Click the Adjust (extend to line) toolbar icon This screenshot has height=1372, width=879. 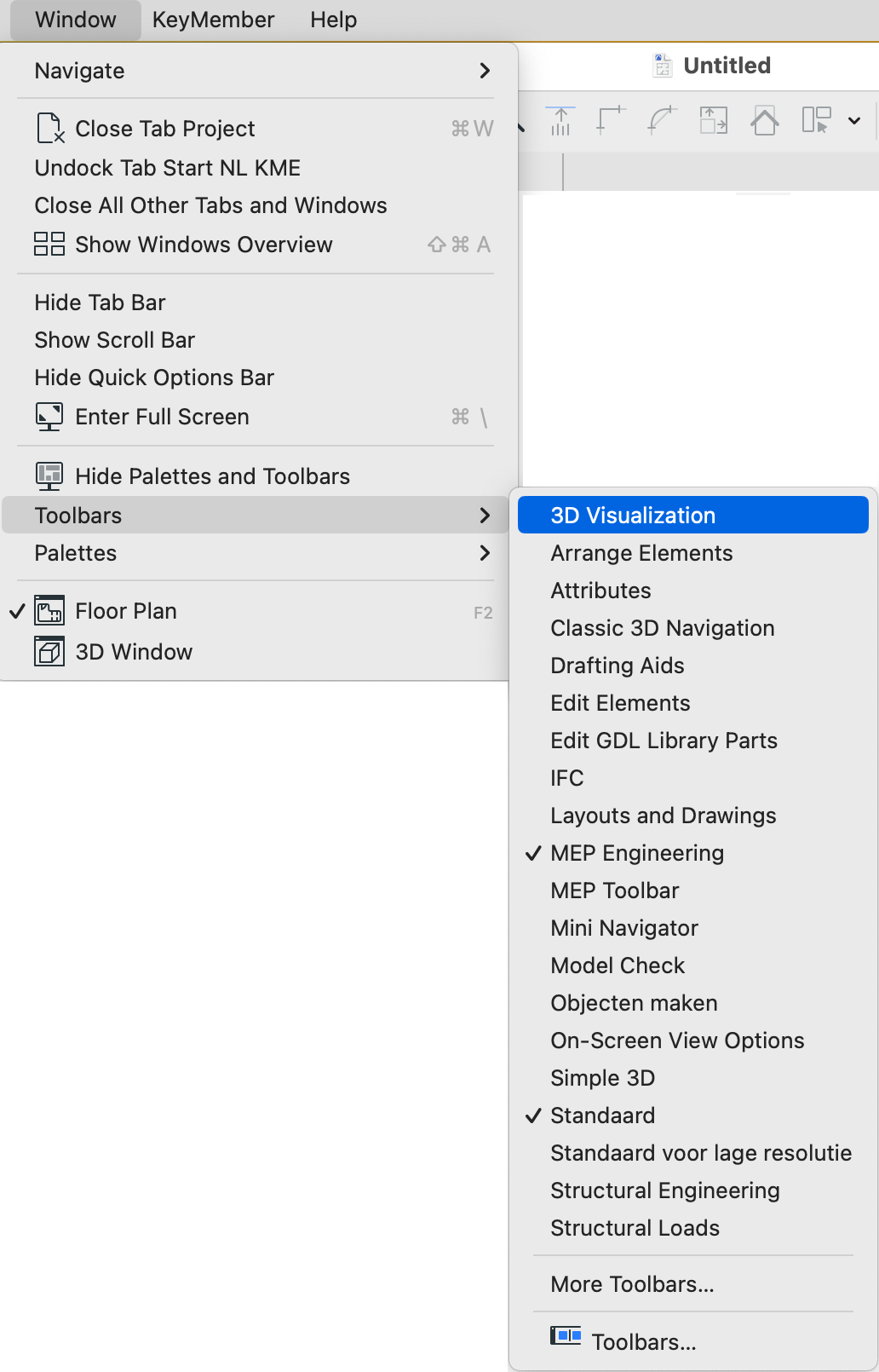[x=560, y=121]
